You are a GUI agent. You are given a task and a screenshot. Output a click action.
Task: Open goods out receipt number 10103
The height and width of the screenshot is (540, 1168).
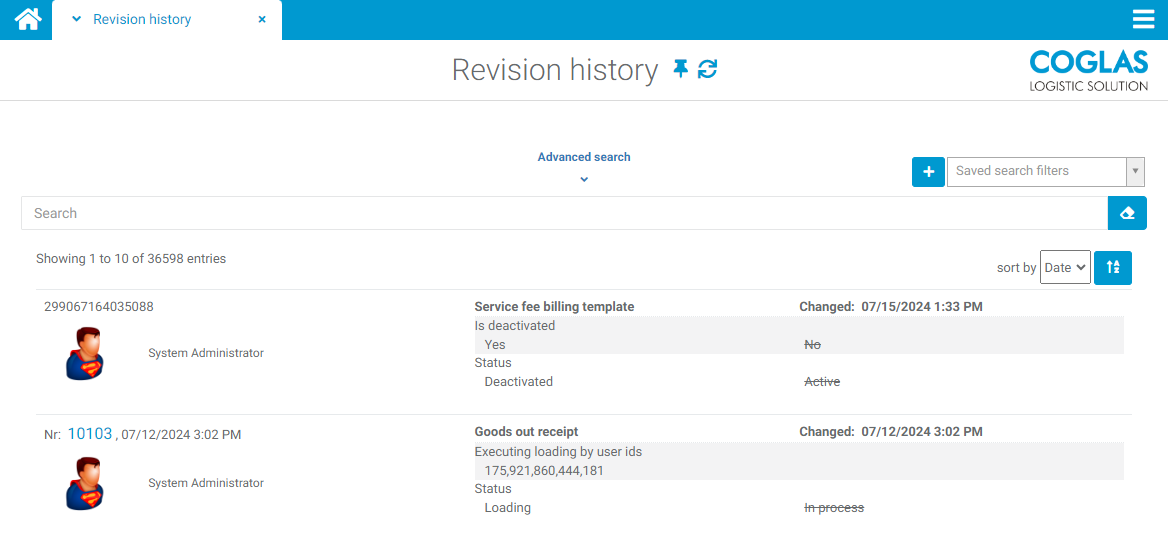coord(90,434)
